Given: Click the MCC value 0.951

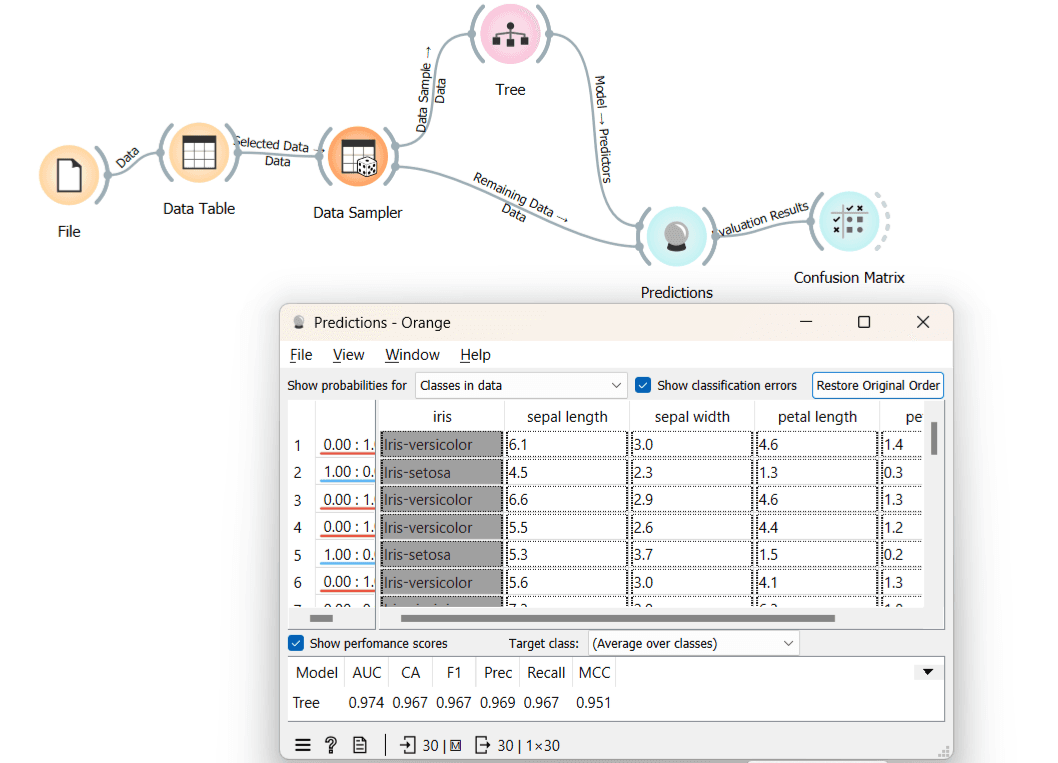Looking at the screenshot, I should (x=594, y=702).
